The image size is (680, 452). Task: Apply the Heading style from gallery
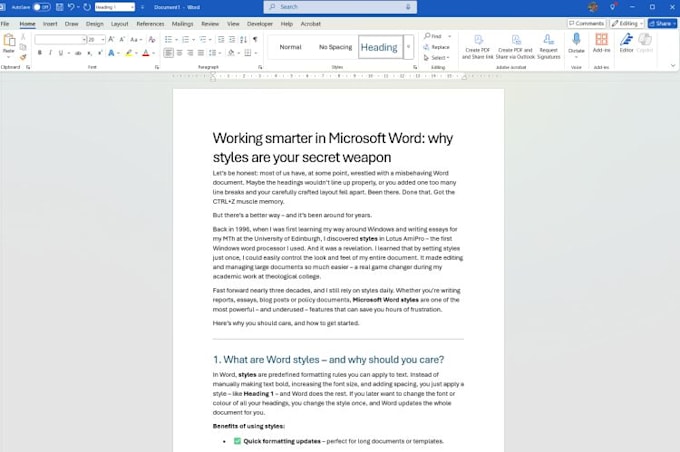(x=379, y=47)
